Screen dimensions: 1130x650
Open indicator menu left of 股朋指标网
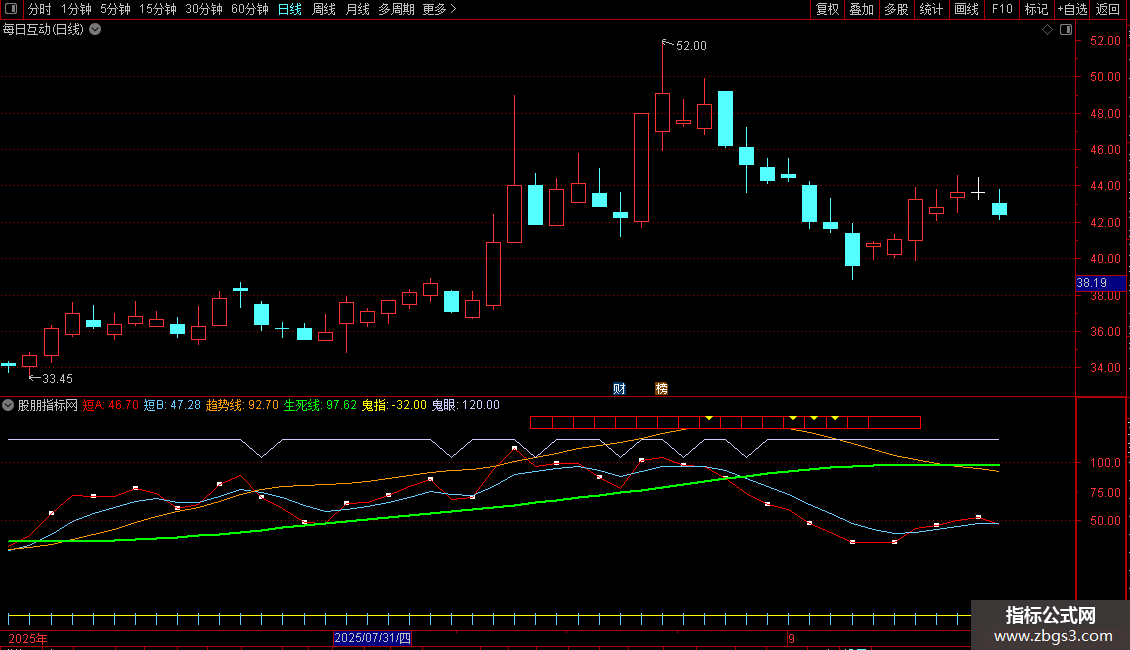pyautogui.click(x=8, y=405)
